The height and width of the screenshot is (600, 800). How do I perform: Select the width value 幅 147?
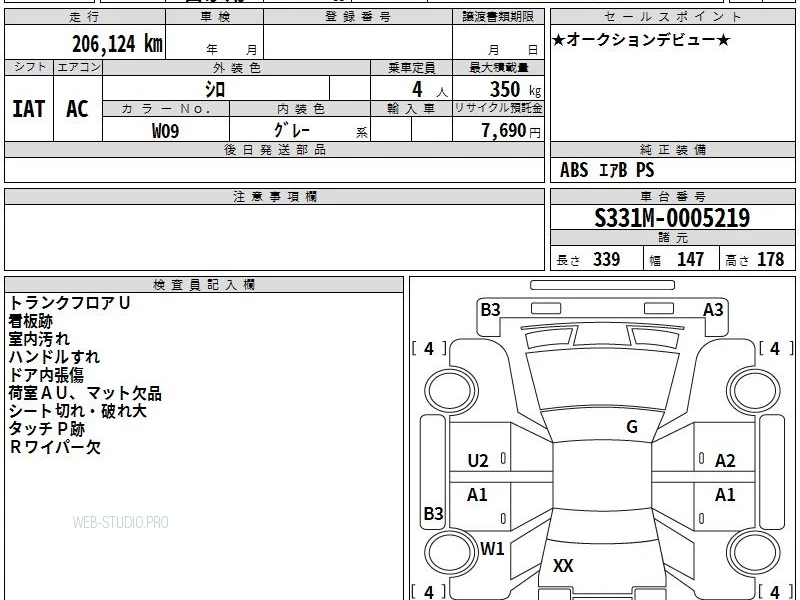point(676,259)
